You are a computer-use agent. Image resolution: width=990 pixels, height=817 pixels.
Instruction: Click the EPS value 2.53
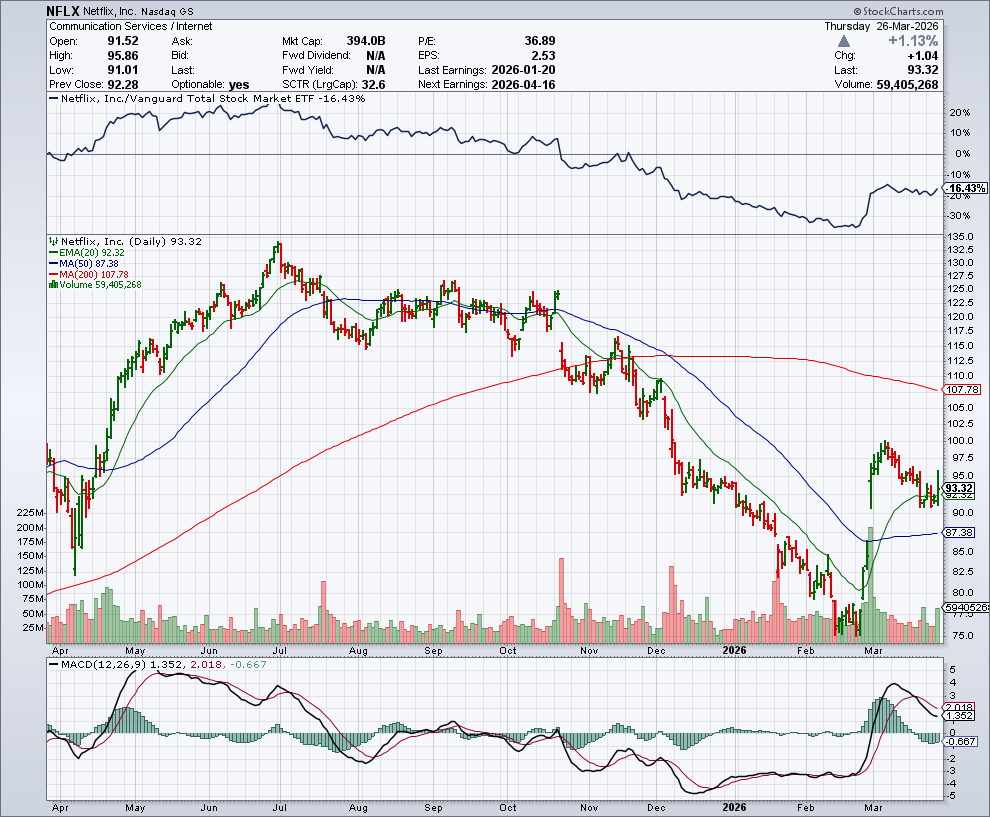click(543, 56)
